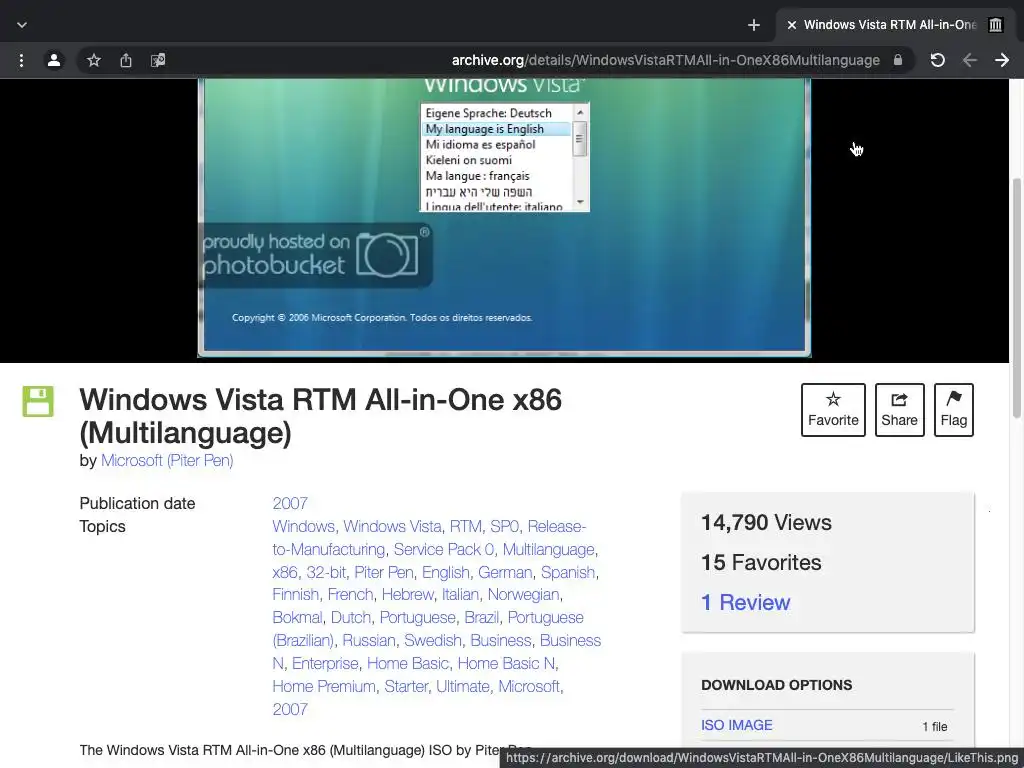Open the Hebrew topic link
The height and width of the screenshot is (768, 1024).
click(408, 594)
